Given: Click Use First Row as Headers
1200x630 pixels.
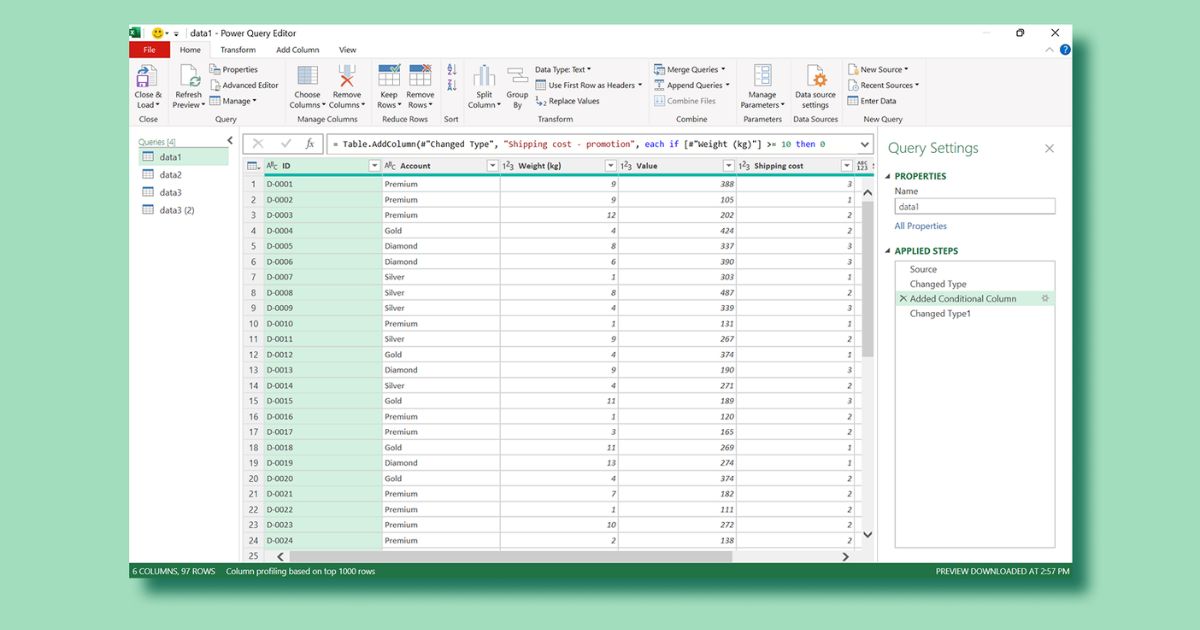Looking at the screenshot, I should tap(589, 85).
